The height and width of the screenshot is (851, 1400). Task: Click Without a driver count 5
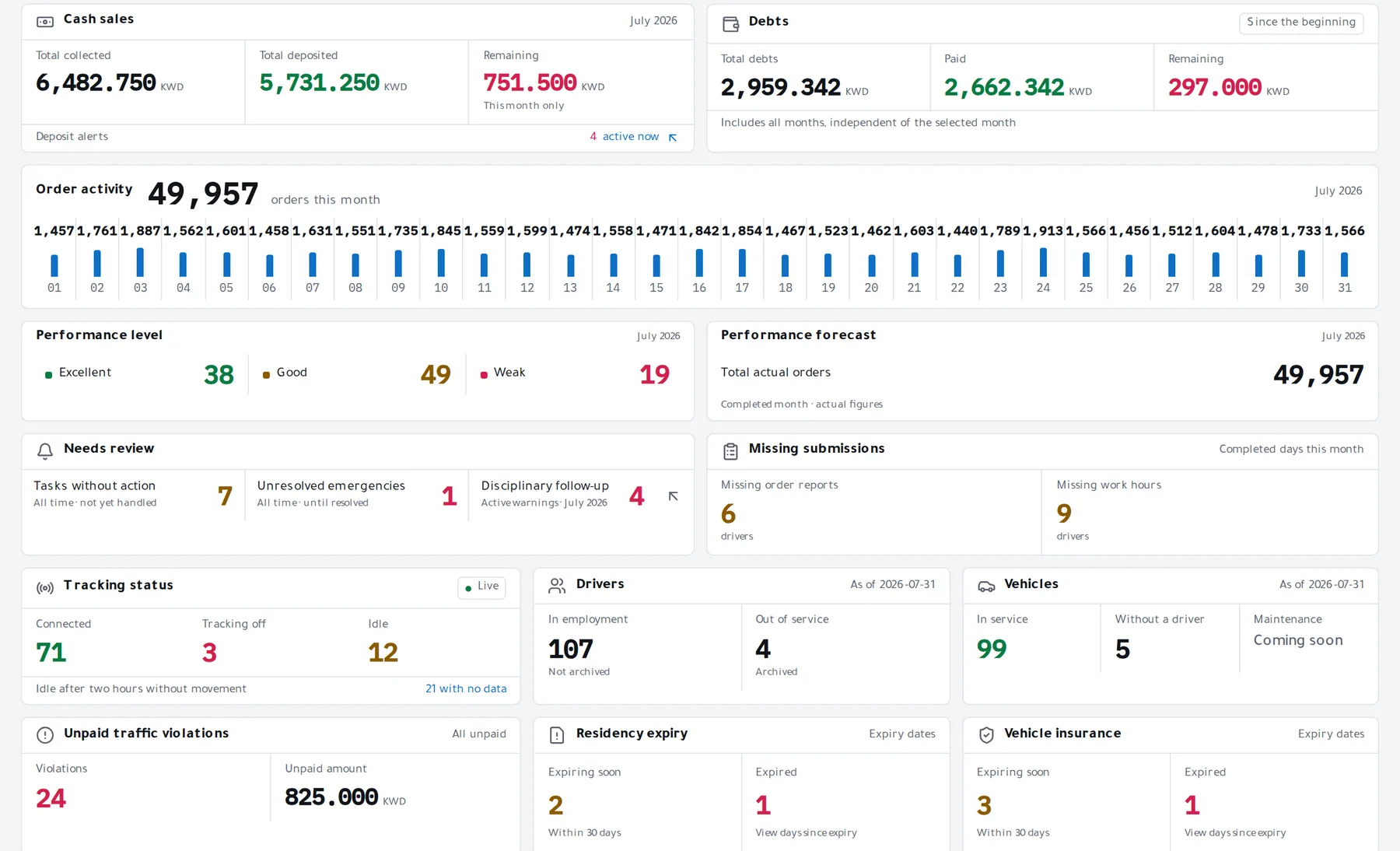1122,650
